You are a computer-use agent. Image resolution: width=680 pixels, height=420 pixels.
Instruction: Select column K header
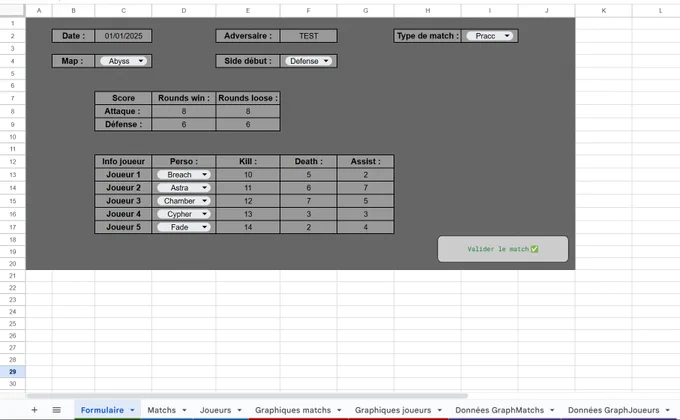coord(604,10)
